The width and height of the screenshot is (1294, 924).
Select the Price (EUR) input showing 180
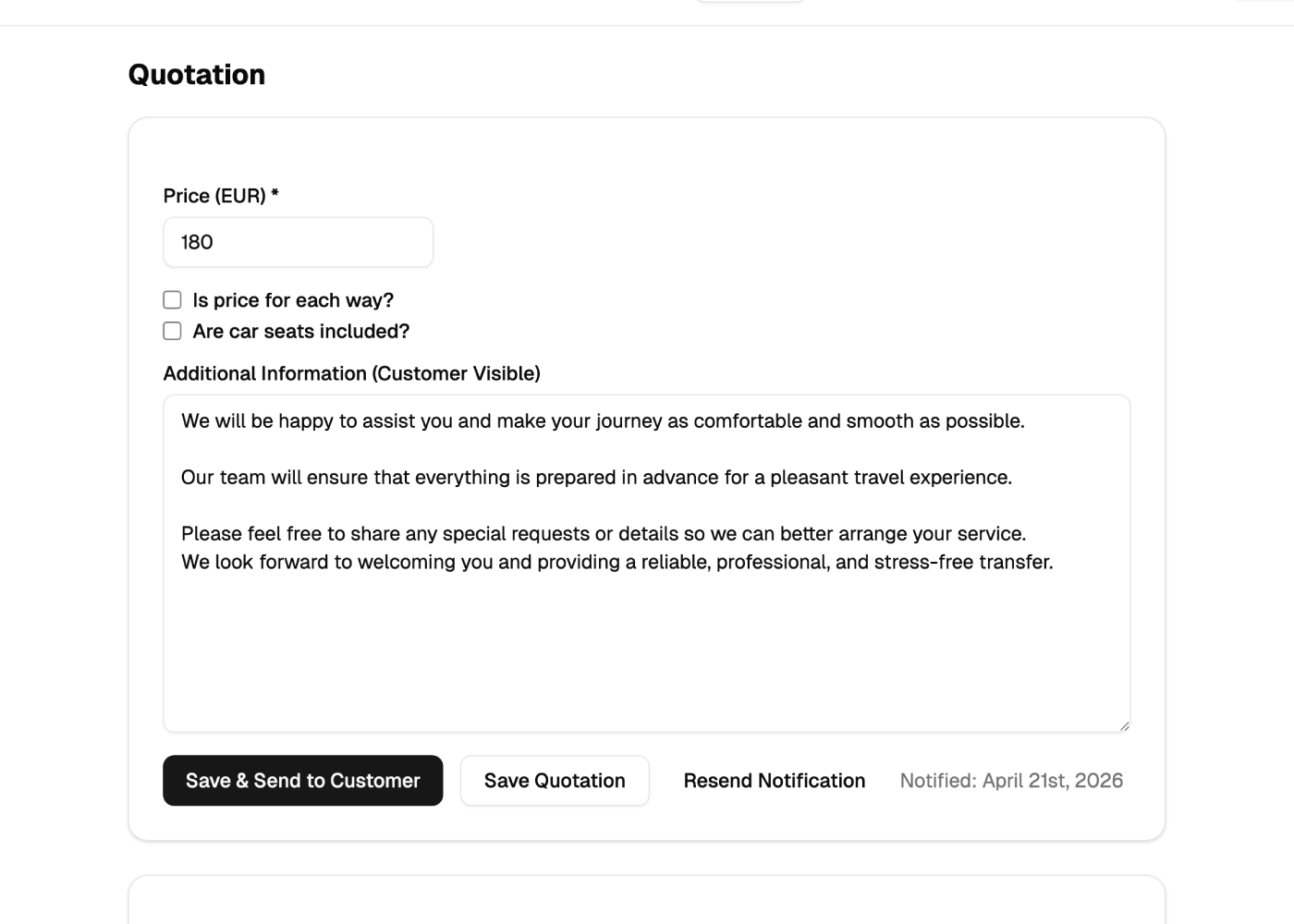click(x=298, y=241)
